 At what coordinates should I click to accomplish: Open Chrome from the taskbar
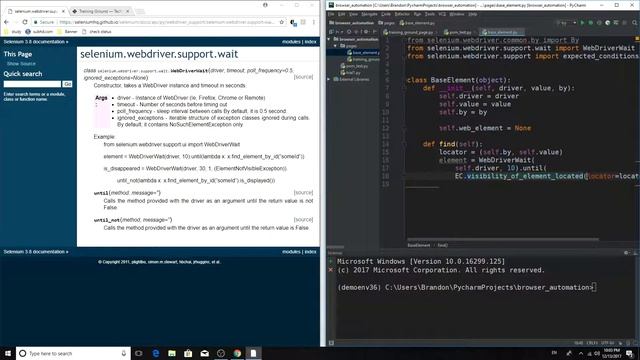tap(237, 353)
